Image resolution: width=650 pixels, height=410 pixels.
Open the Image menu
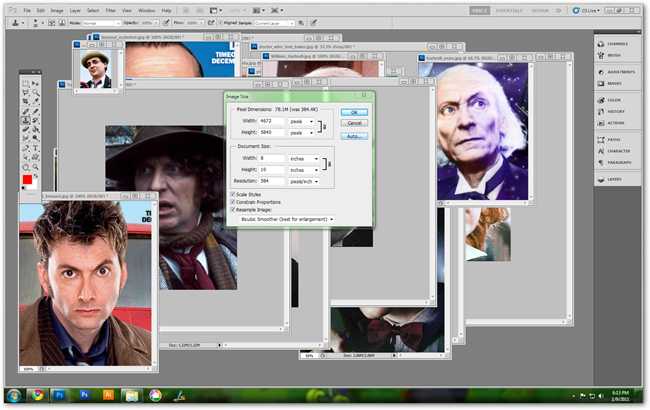[57, 10]
